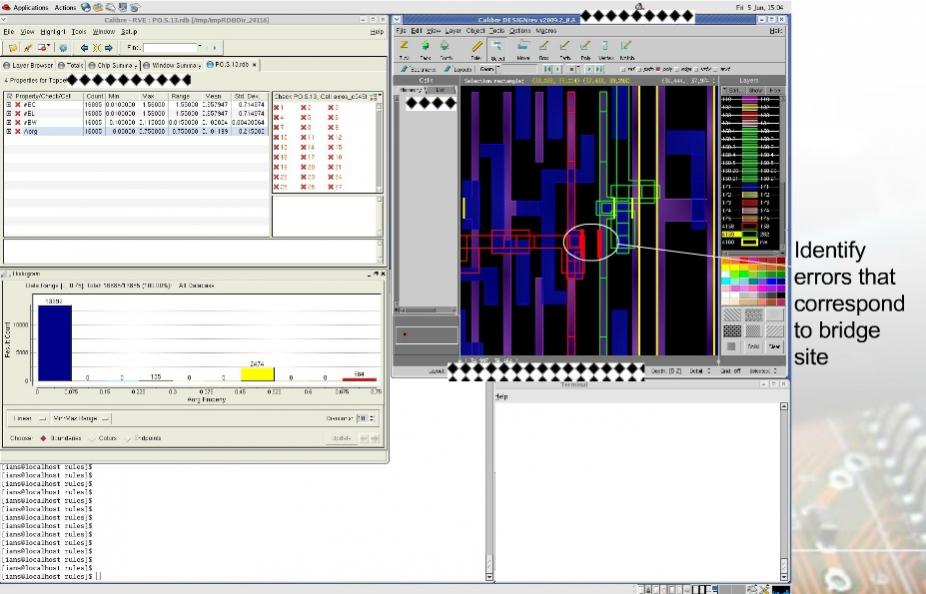Click the Hide button in Layers panel
Screen dimensions: 926x594
[x=775, y=90]
